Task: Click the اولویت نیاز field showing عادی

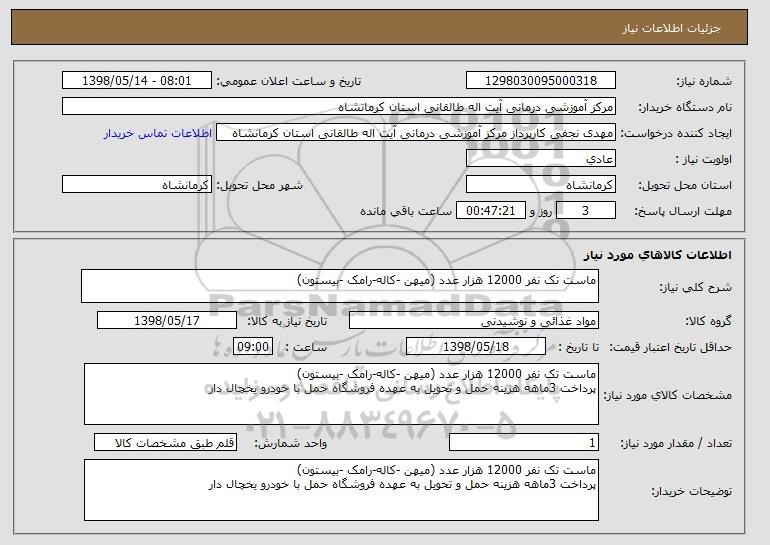Action: [x=541, y=159]
